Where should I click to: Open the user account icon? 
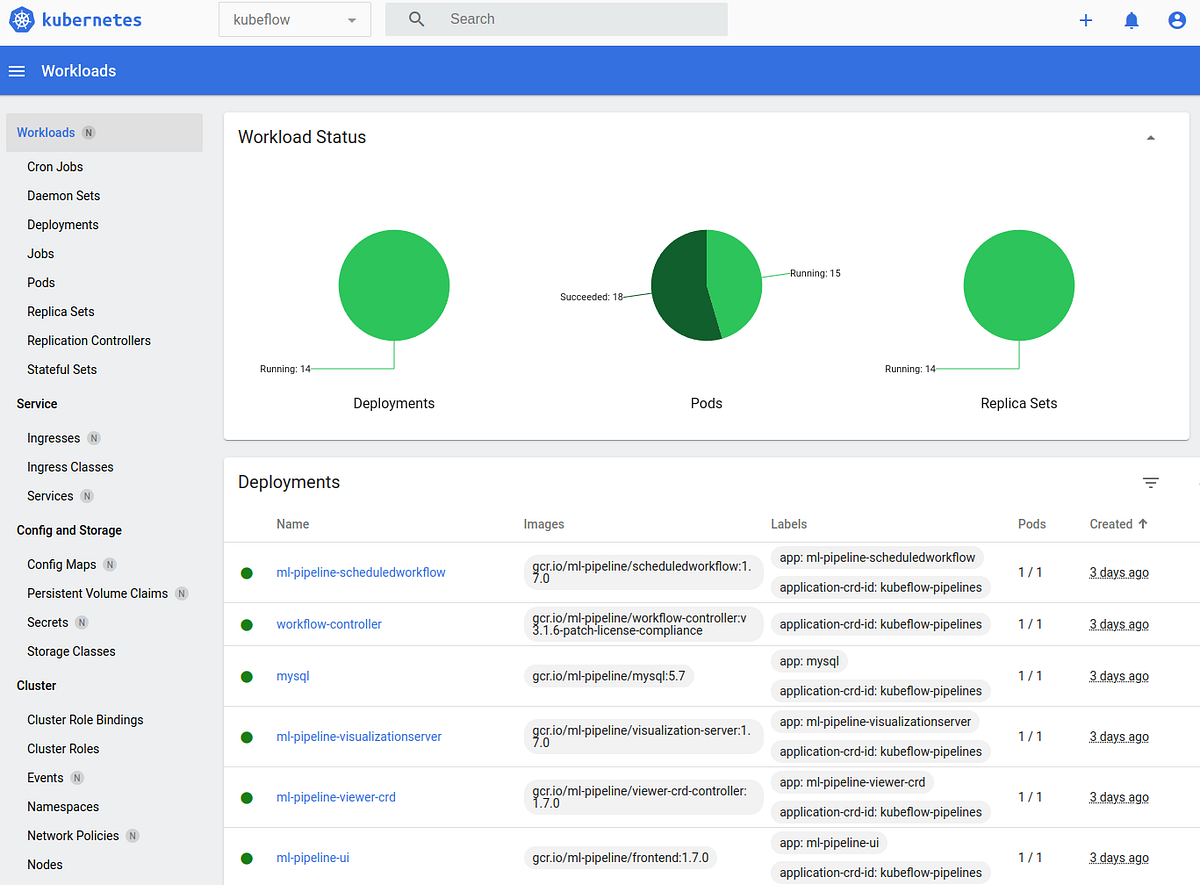(1177, 20)
